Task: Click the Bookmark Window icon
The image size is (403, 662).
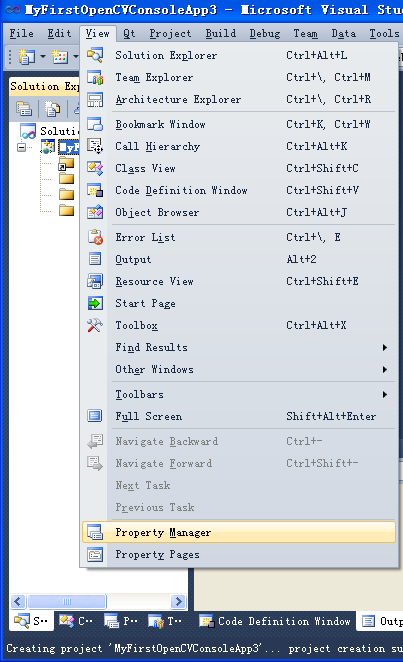Action: 95,124
